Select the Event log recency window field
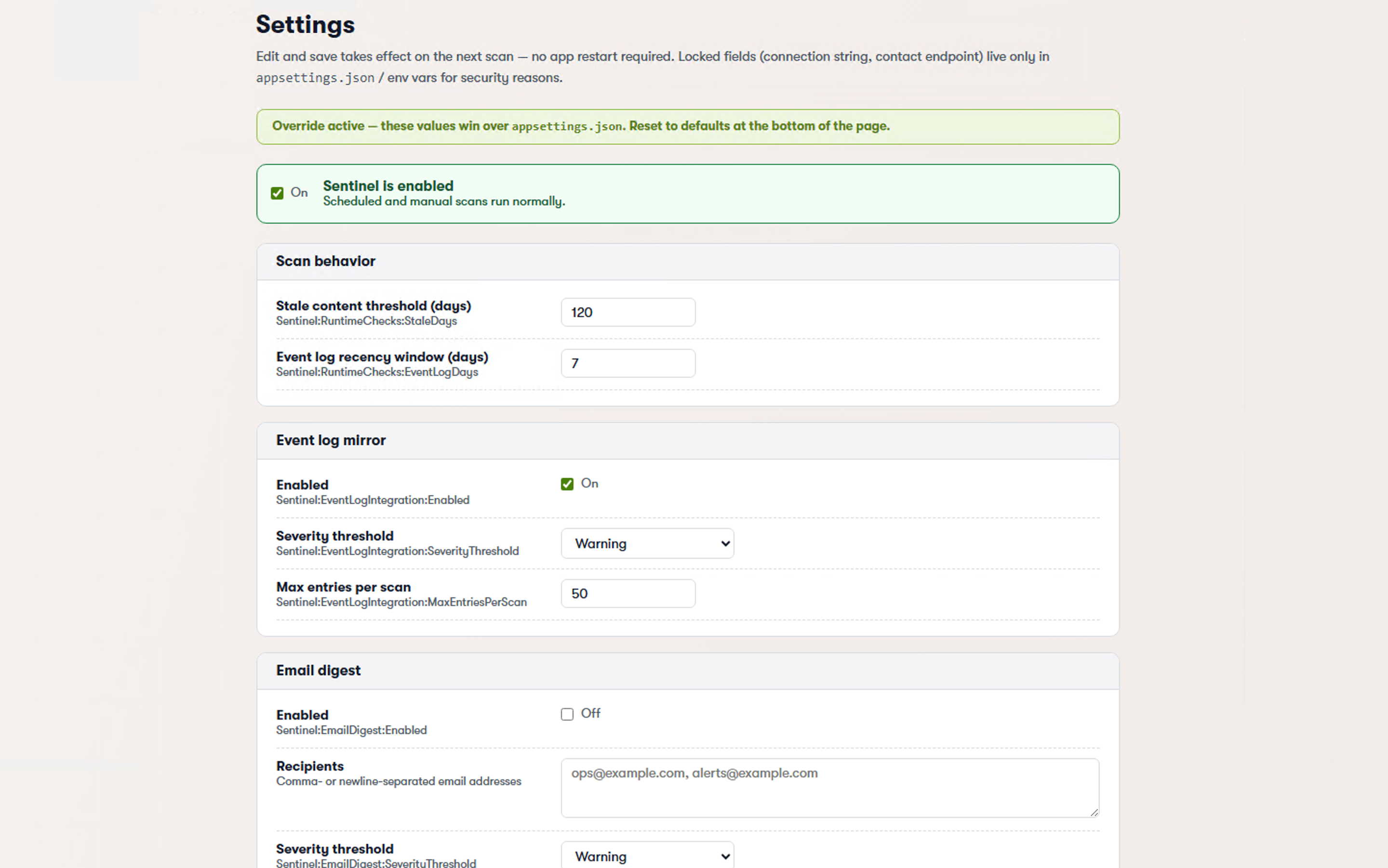 click(x=627, y=363)
